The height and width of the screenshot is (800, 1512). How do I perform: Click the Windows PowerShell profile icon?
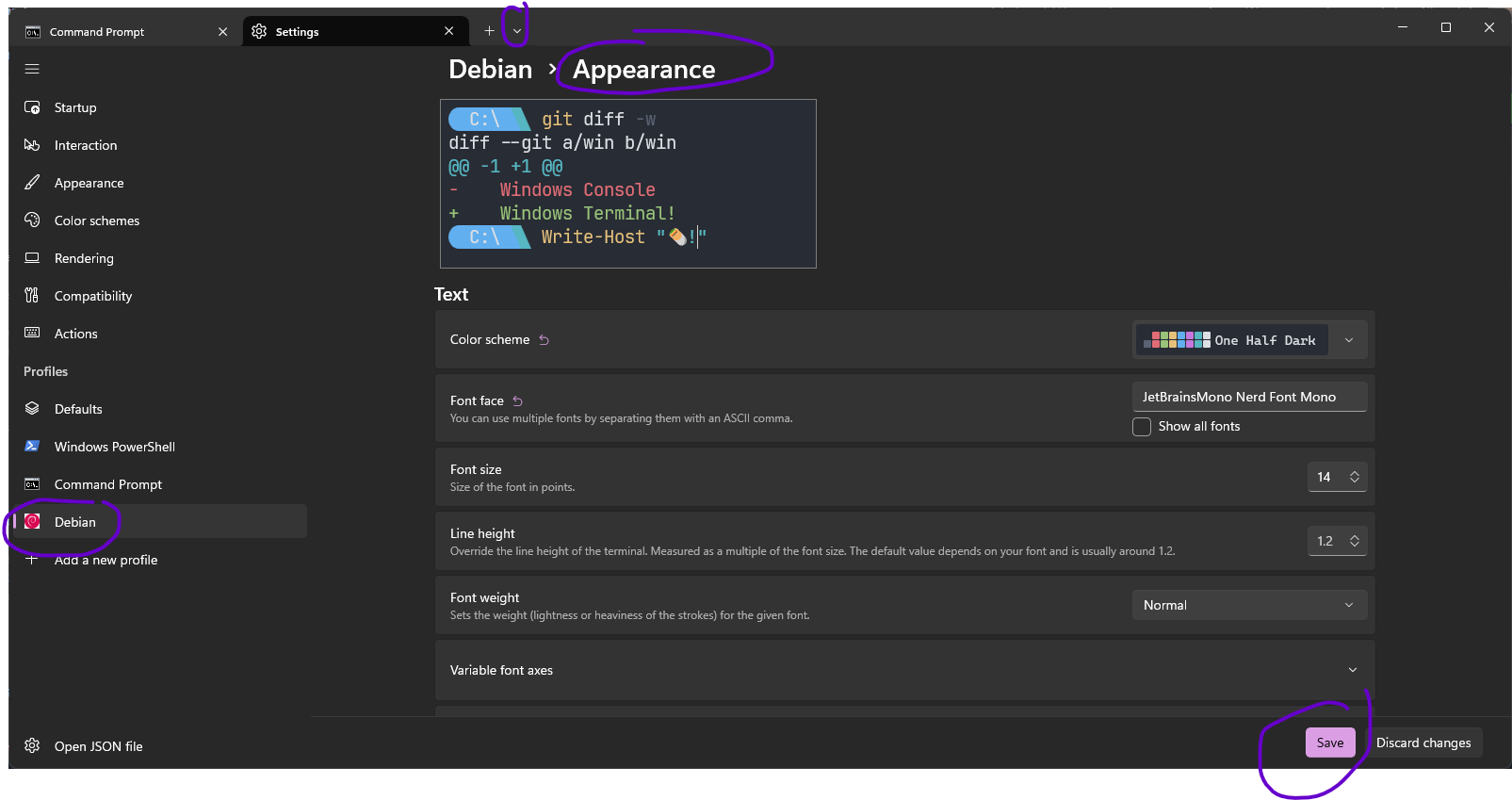pos(32,447)
